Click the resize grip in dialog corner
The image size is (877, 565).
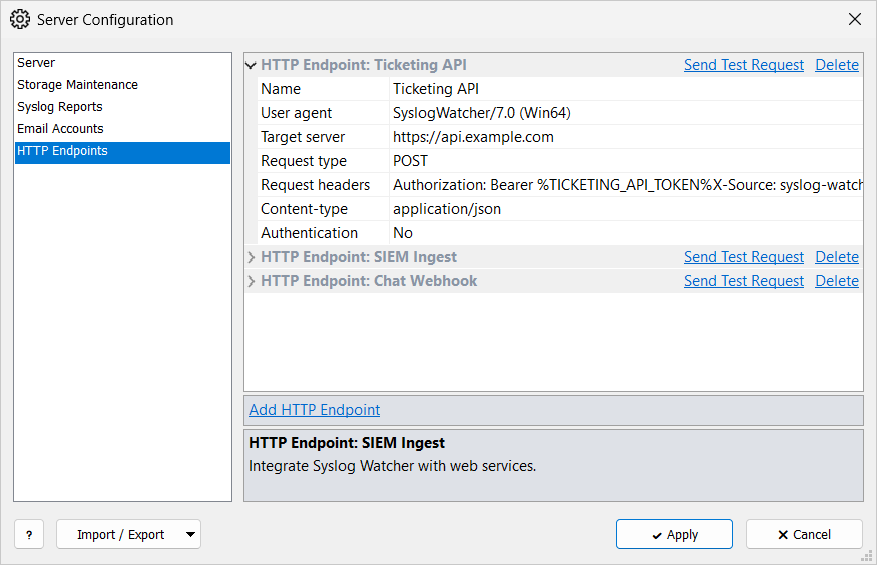click(x=867, y=555)
